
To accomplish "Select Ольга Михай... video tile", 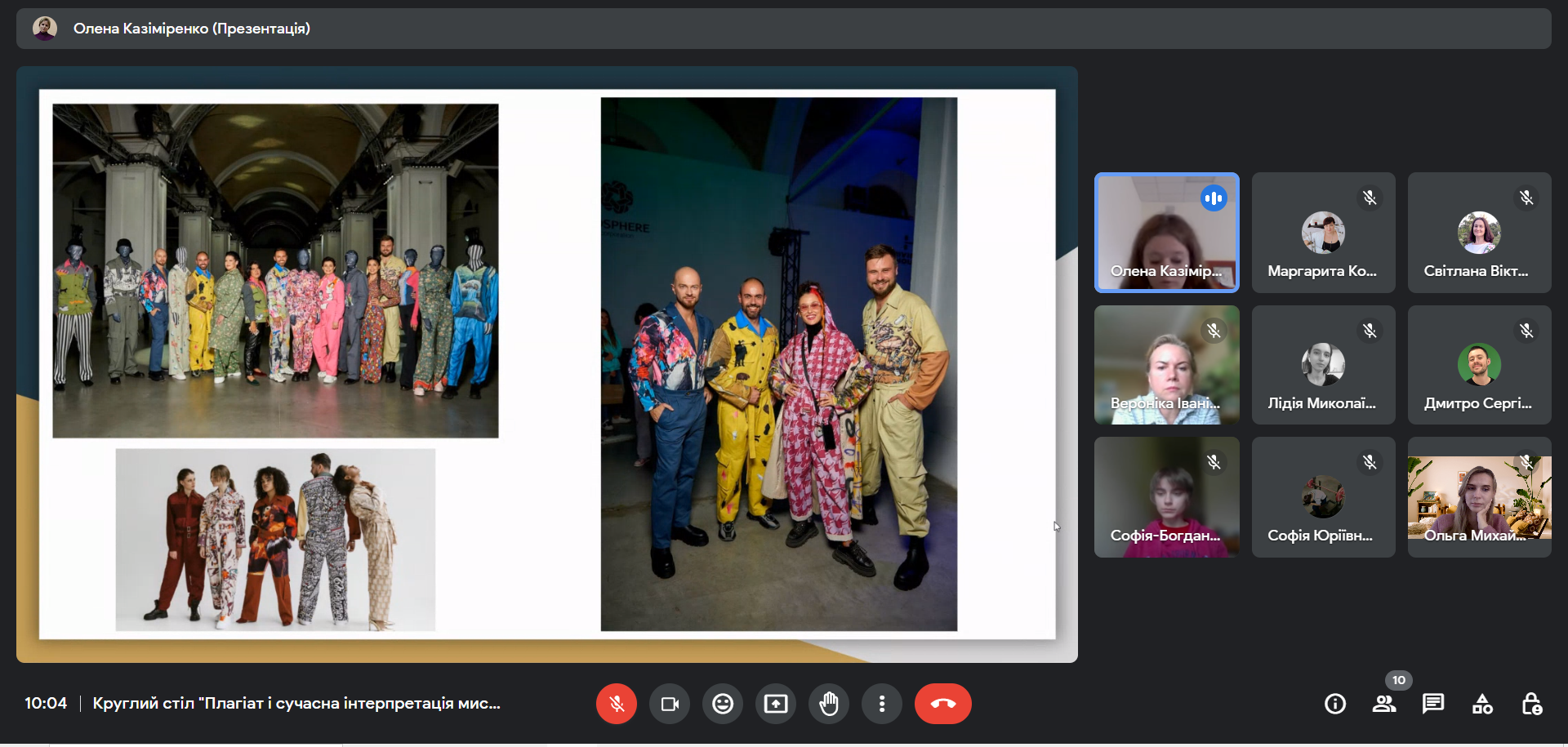I will pos(1479,497).
